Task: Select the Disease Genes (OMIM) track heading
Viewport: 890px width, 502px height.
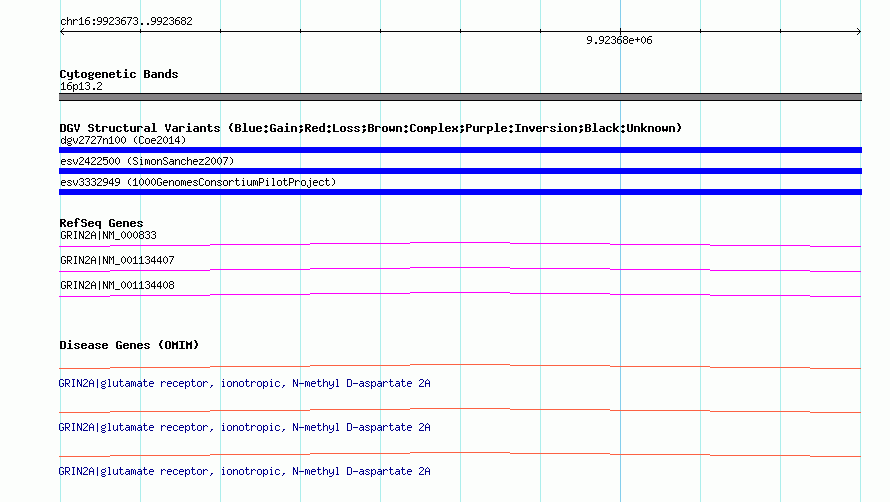Action: pyautogui.click(x=129, y=345)
